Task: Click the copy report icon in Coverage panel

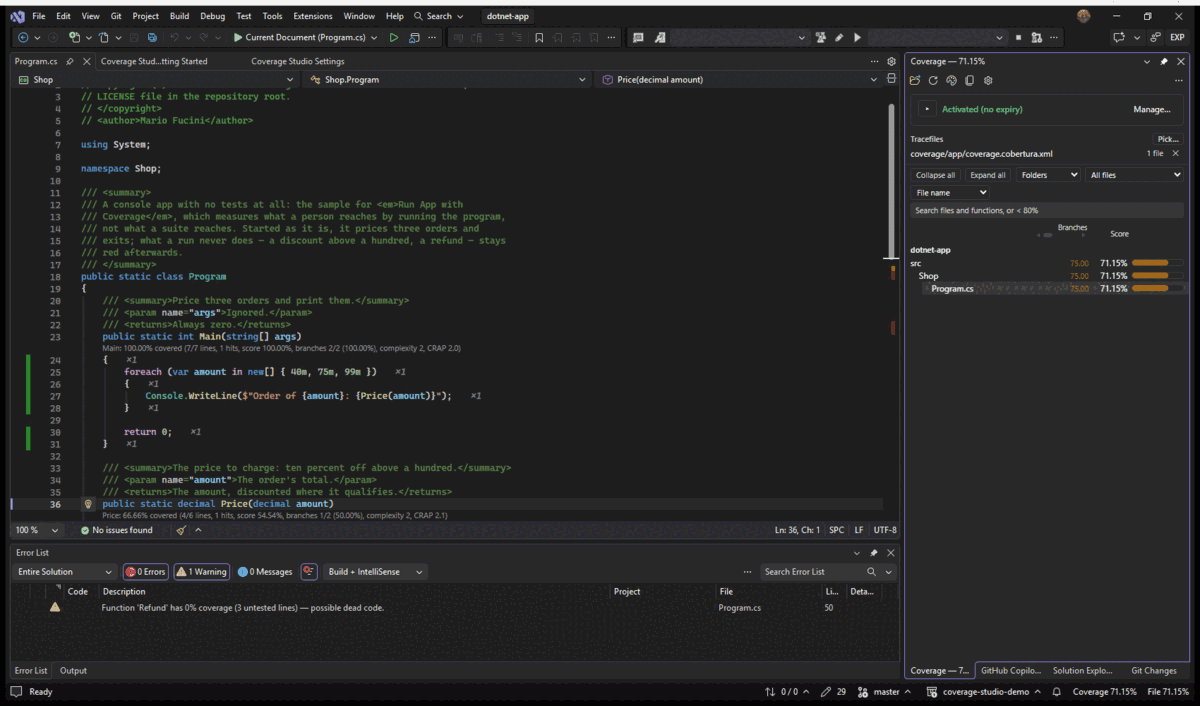Action: pyautogui.click(x=969, y=80)
